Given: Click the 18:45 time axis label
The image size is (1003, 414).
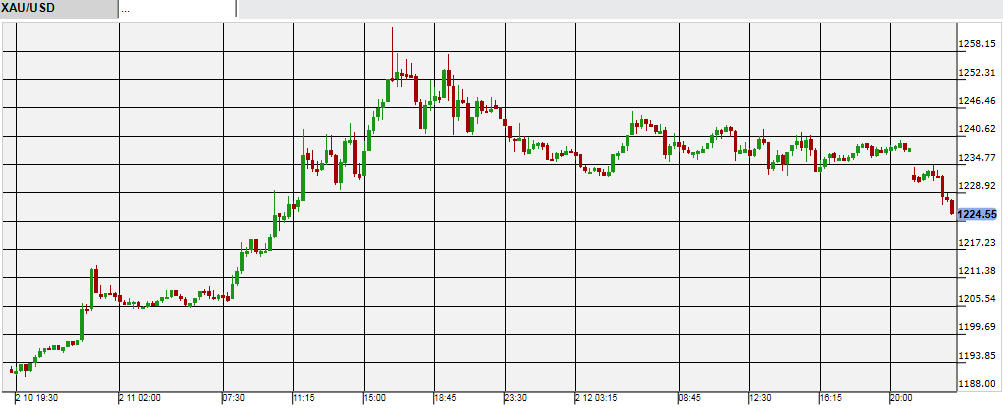Looking at the screenshot, I should pos(445,398).
